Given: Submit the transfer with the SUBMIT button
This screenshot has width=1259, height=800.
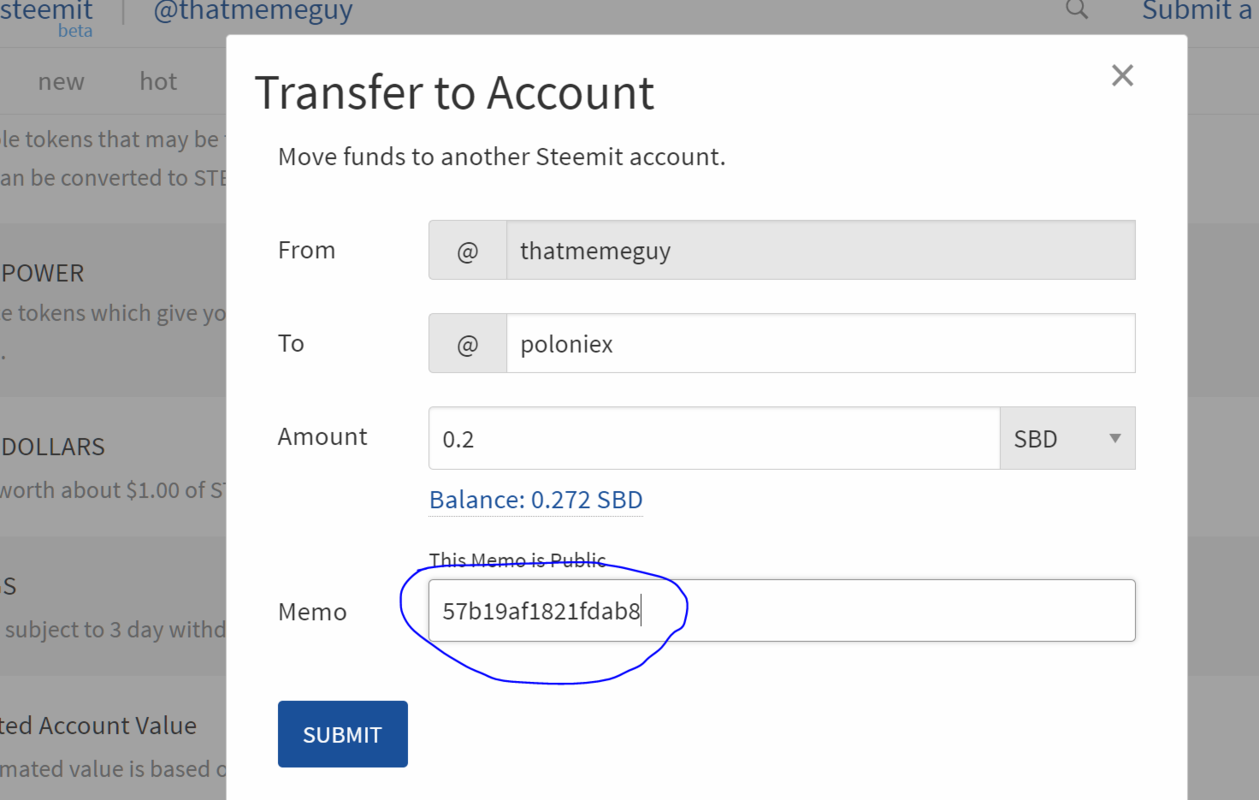Looking at the screenshot, I should tap(343, 734).
